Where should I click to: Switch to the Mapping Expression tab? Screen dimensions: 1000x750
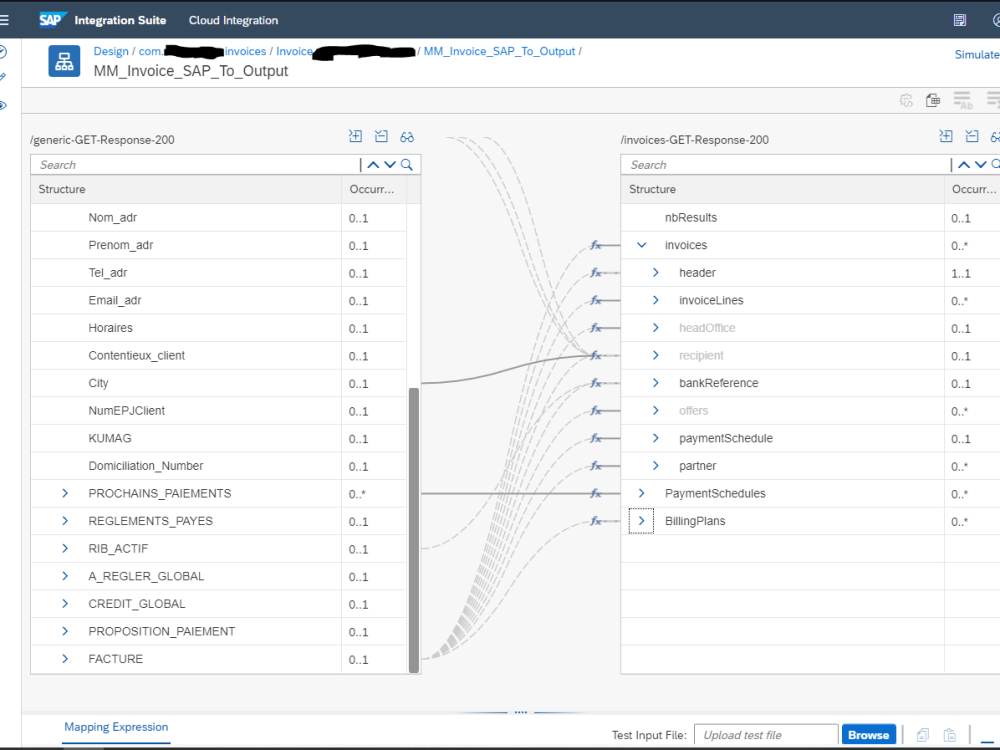click(x=116, y=727)
